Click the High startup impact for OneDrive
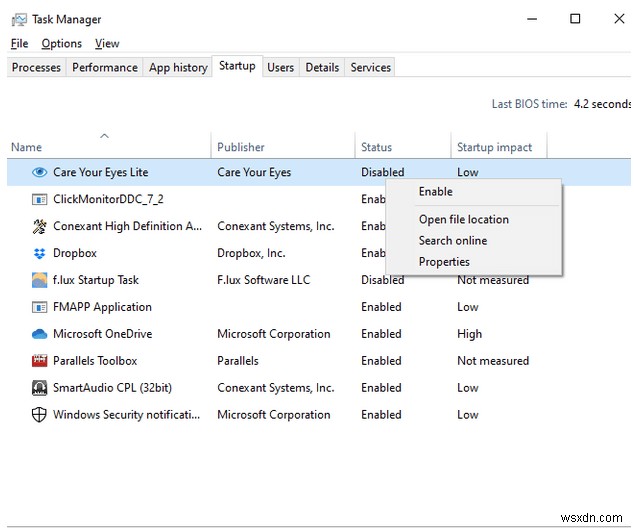 click(x=469, y=334)
